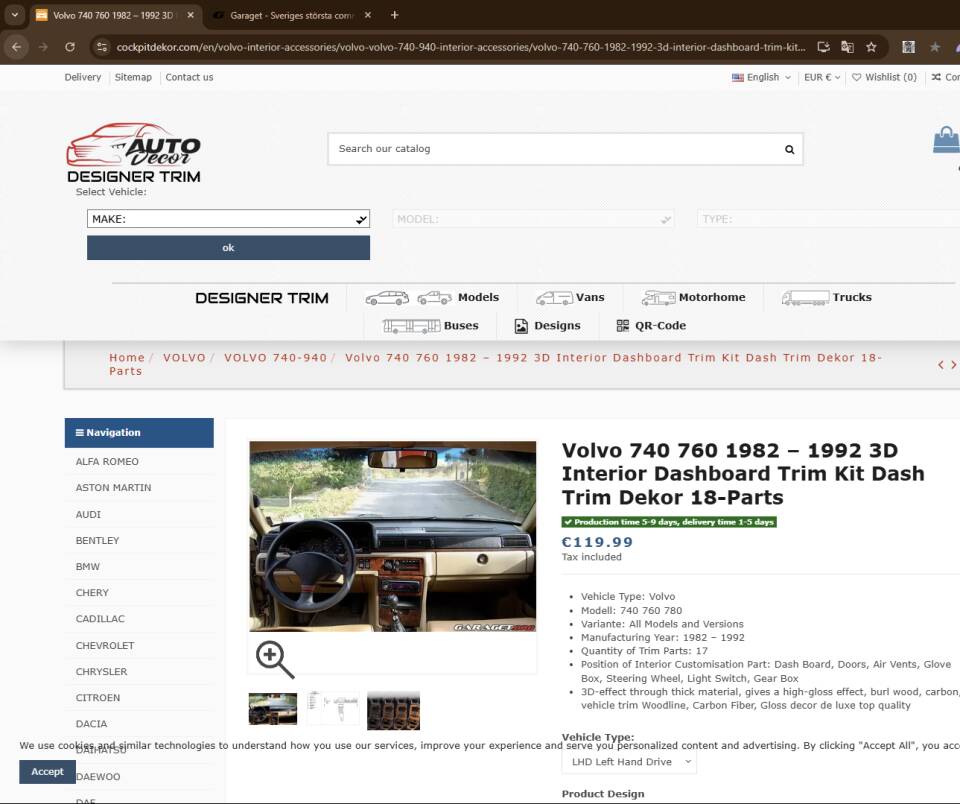
Task: Select ASTON MARTIN in navigation
Action: tap(113, 488)
